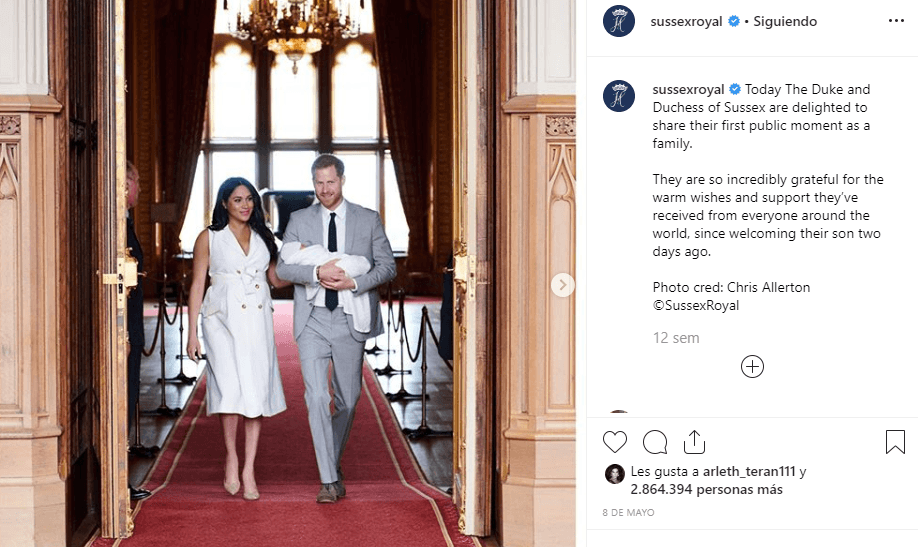Open the 8 DE MAYO post date
This screenshot has width=918, height=547.
click(x=628, y=512)
